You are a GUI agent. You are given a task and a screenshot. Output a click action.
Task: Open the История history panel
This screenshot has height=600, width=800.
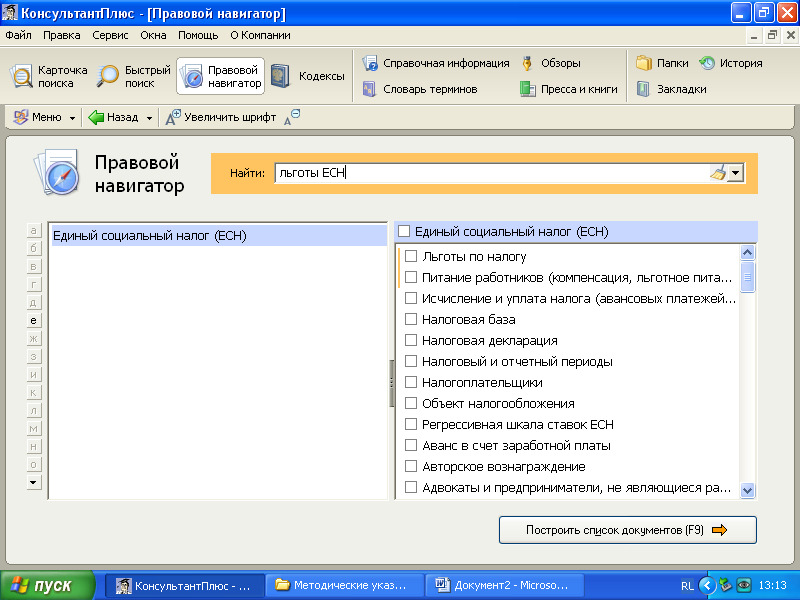(x=731, y=63)
